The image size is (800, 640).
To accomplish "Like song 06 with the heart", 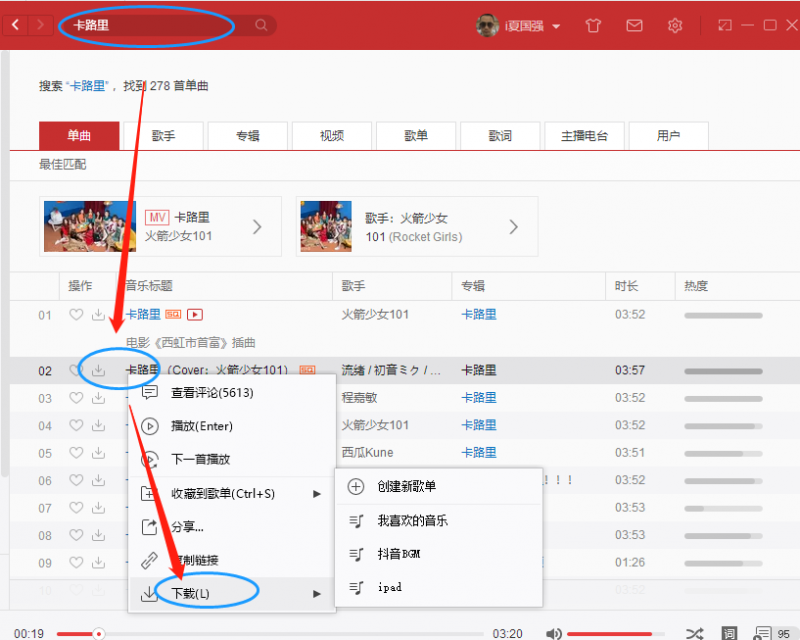I will [76, 480].
